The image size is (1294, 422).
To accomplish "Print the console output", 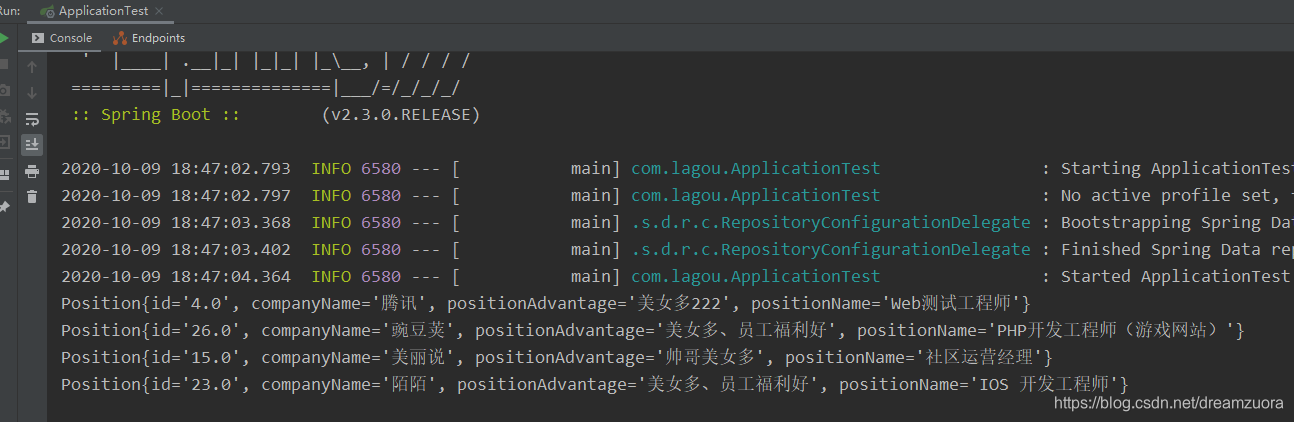I will (32, 171).
